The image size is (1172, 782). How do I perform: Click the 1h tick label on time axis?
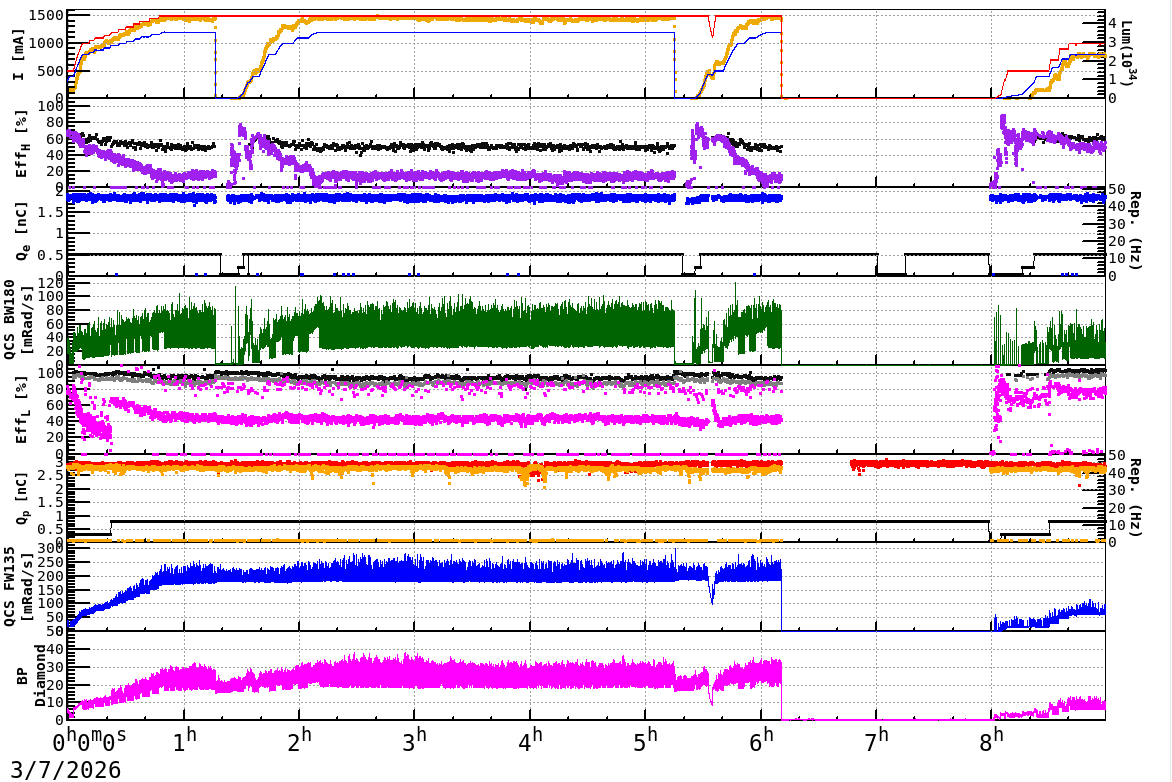[x=185, y=740]
